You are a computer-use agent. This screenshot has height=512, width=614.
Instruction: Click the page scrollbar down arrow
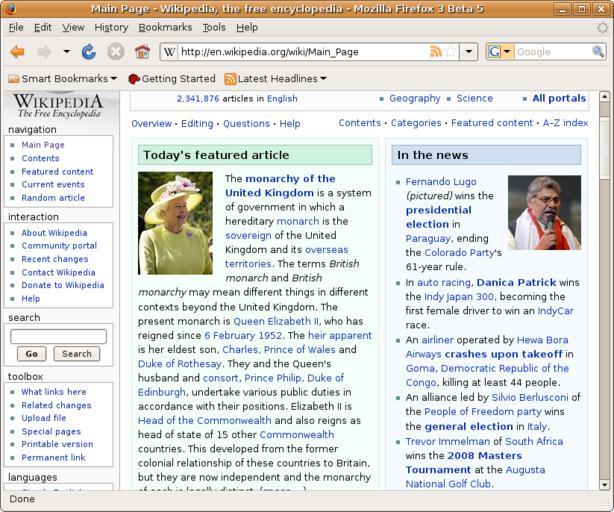pyautogui.click(x=604, y=485)
